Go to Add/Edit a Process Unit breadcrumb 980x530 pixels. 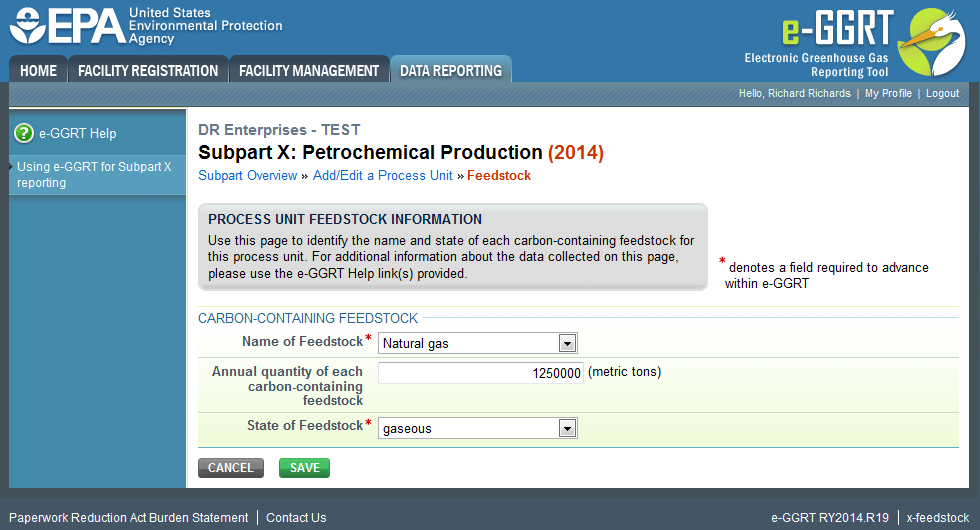coord(382,176)
